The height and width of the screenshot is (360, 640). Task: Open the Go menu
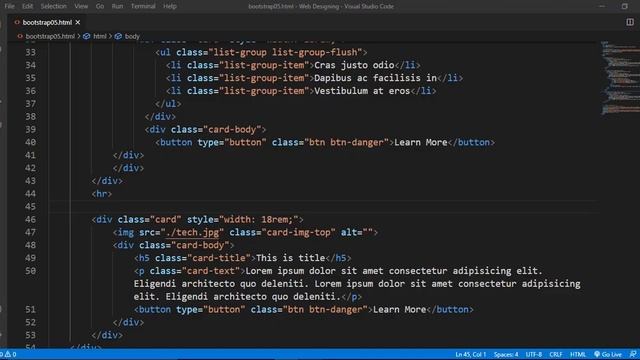tap(100, 6)
